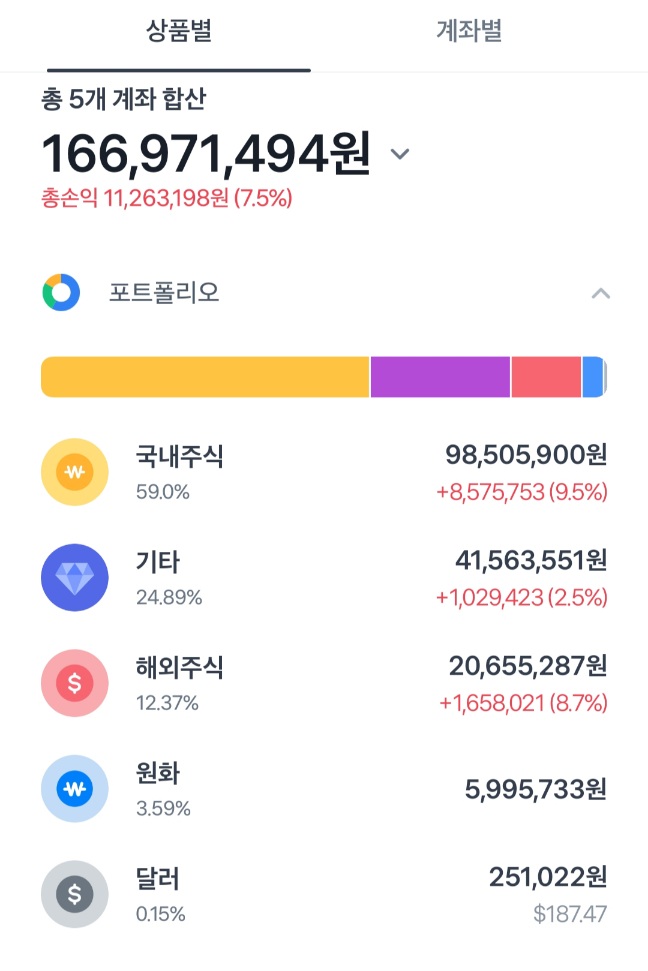Tap the 포트폴리오 donut chart icon
This screenshot has width=648, height=971.
tap(61, 292)
